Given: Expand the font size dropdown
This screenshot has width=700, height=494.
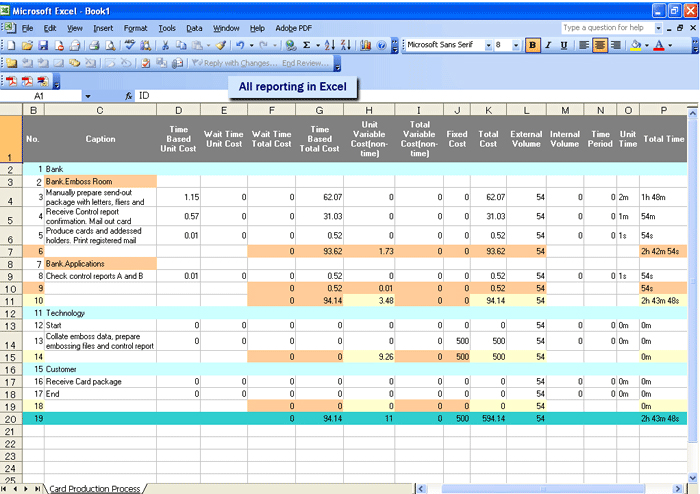Looking at the screenshot, I should [x=516, y=45].
